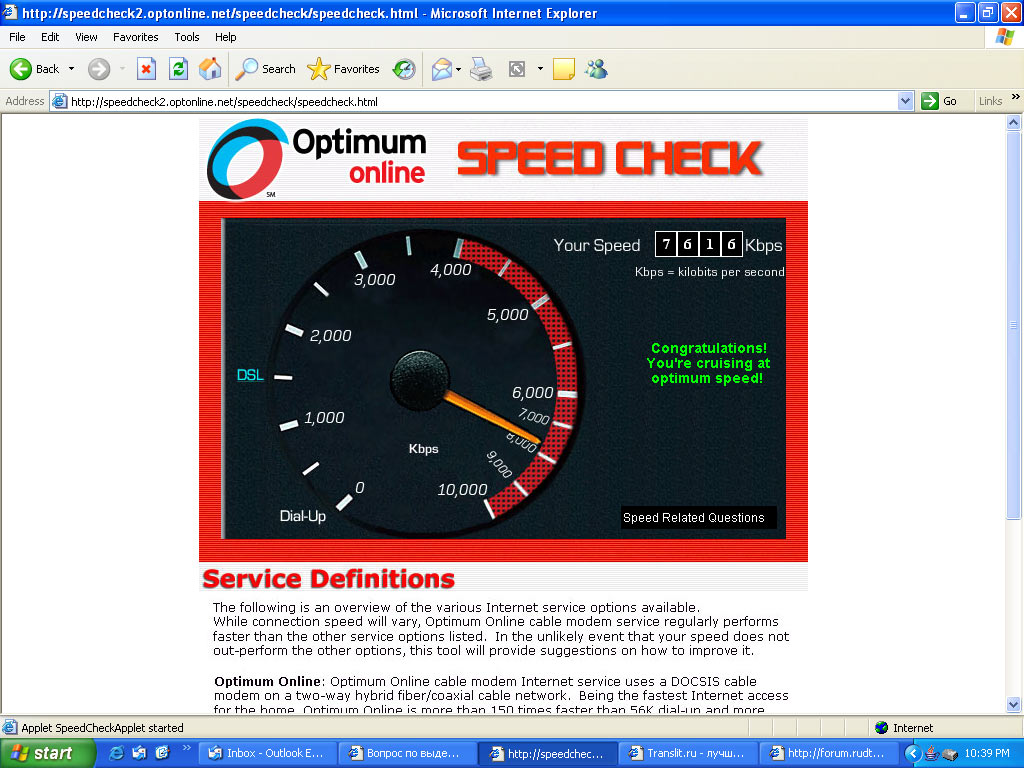Viewport: 1024px width, 768px height.
Task: Click the hardware device tray icon
Action: tap(950, 754)
